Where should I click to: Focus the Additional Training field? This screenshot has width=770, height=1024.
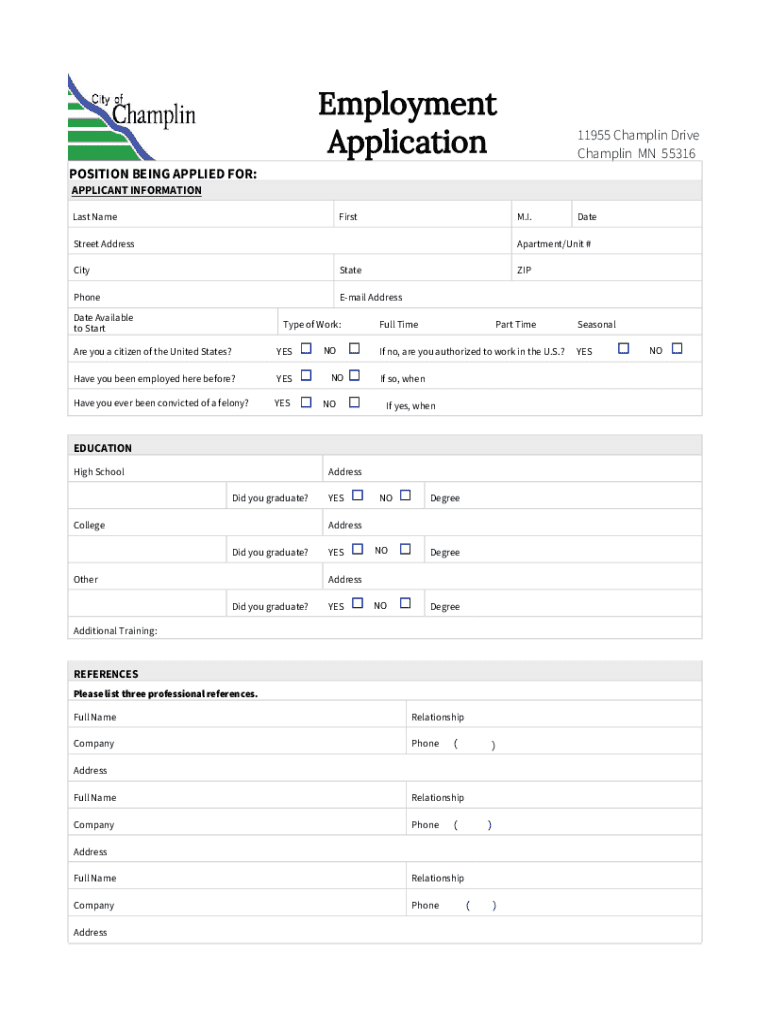click(420, 631)
